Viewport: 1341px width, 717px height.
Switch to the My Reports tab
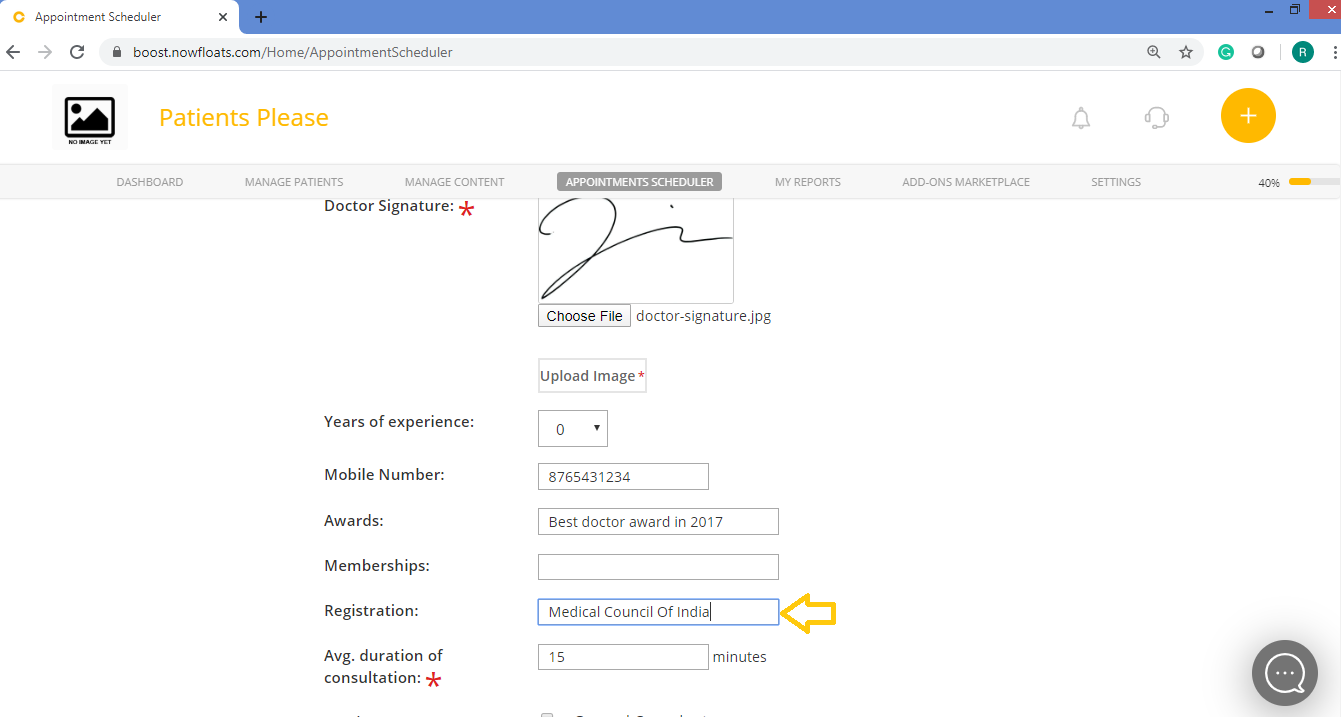(807, 181)
